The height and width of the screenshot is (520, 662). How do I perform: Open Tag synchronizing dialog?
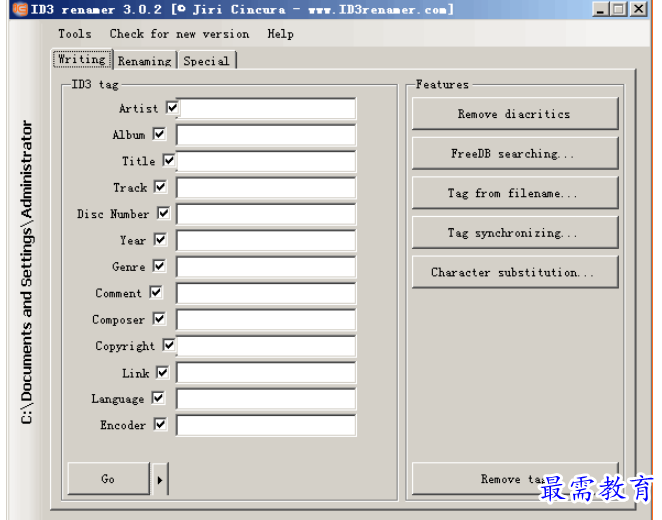tap(515, 233)
